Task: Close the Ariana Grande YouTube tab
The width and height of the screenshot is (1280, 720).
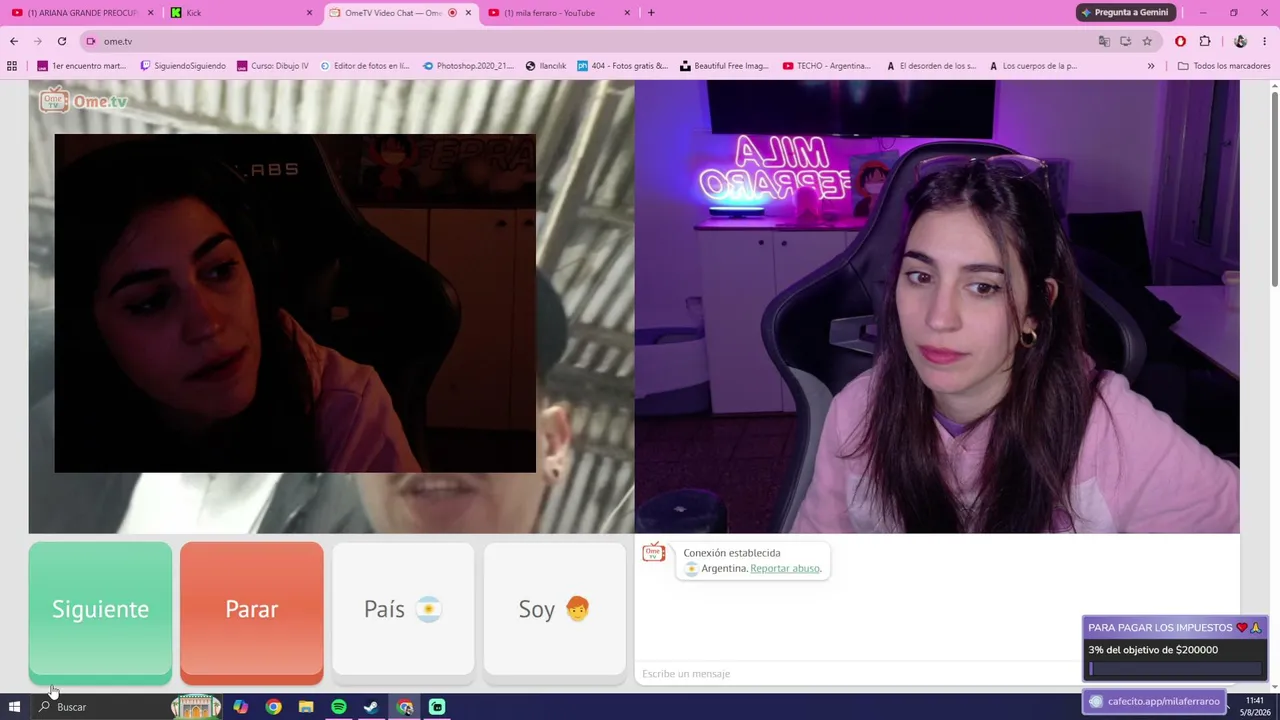Action: (x=151, y=13)
